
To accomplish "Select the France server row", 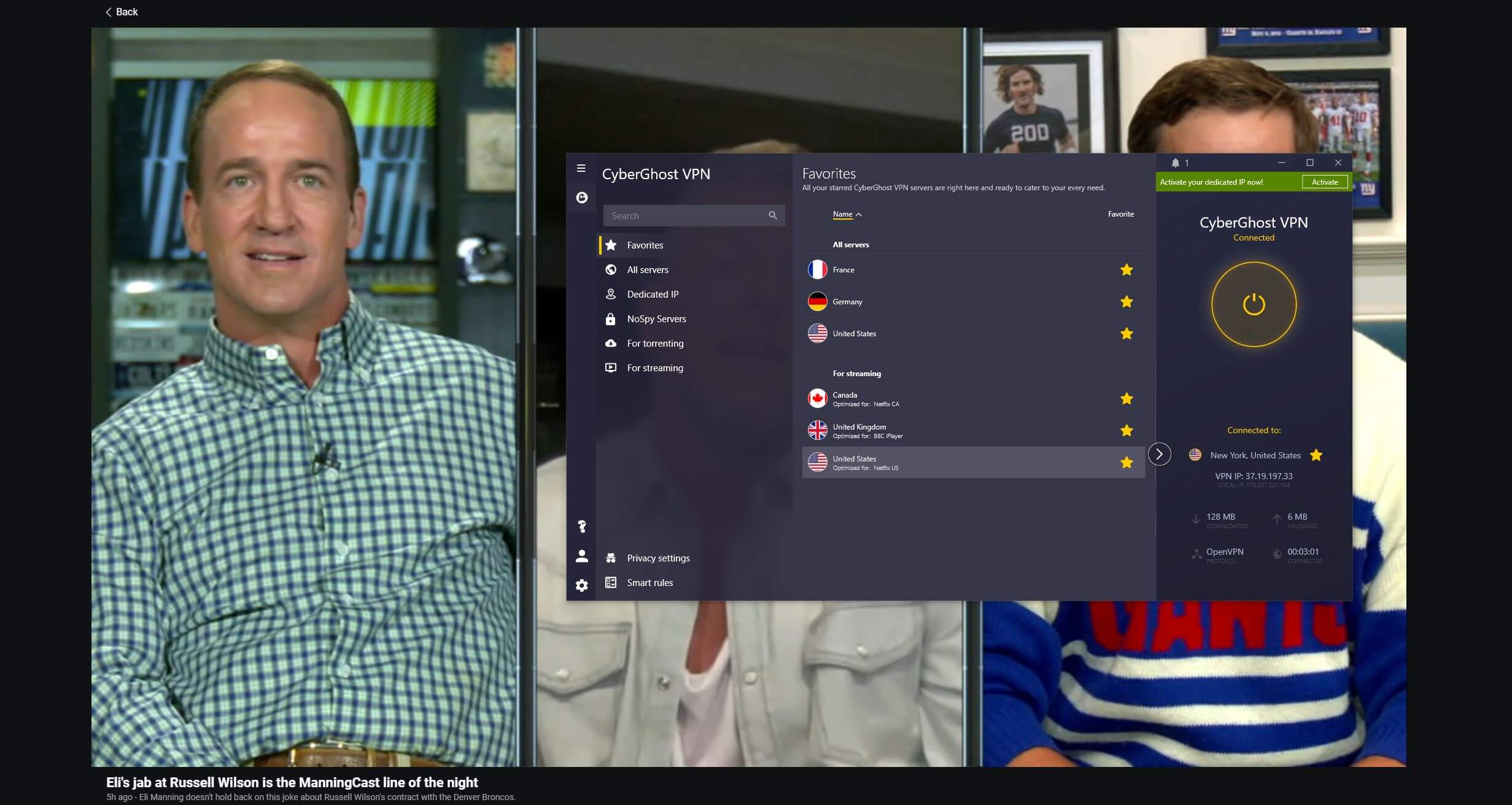I will (973, 269).
